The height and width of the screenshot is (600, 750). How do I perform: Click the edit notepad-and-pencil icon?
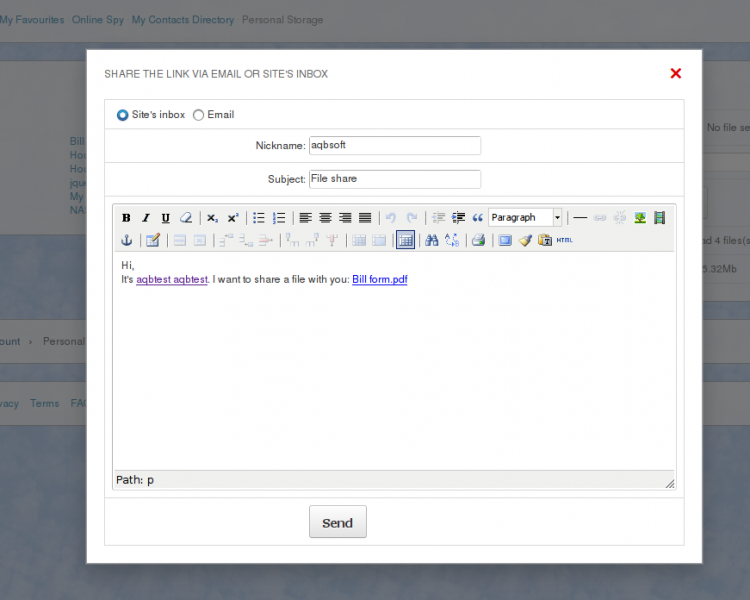click(153, 240)
